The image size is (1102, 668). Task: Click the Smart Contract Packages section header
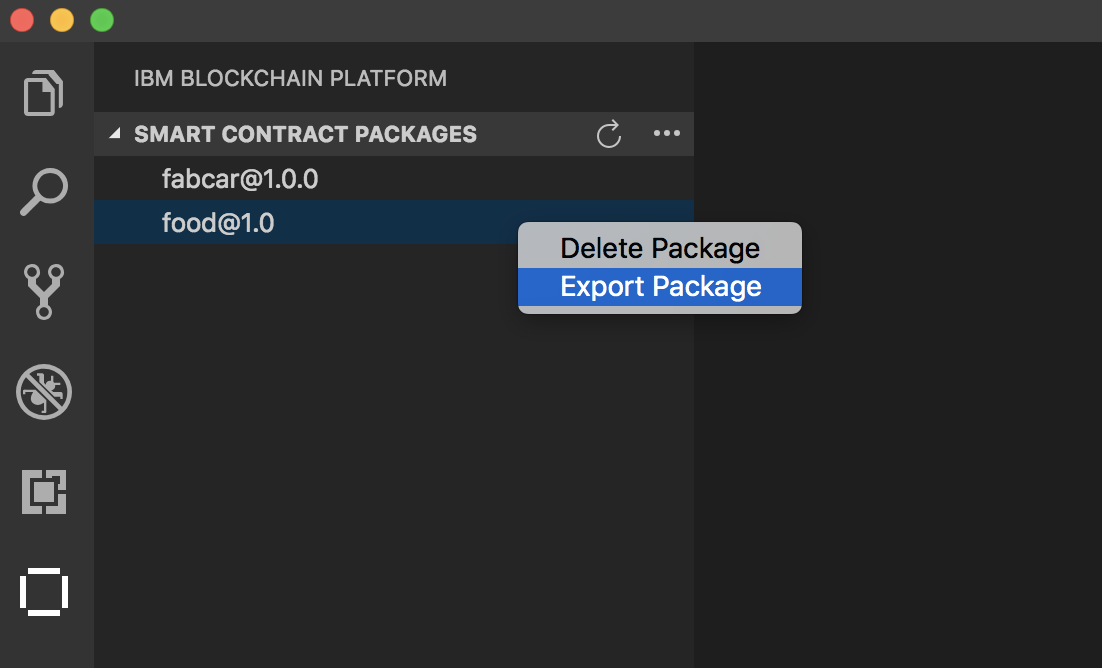click(305, 134)
